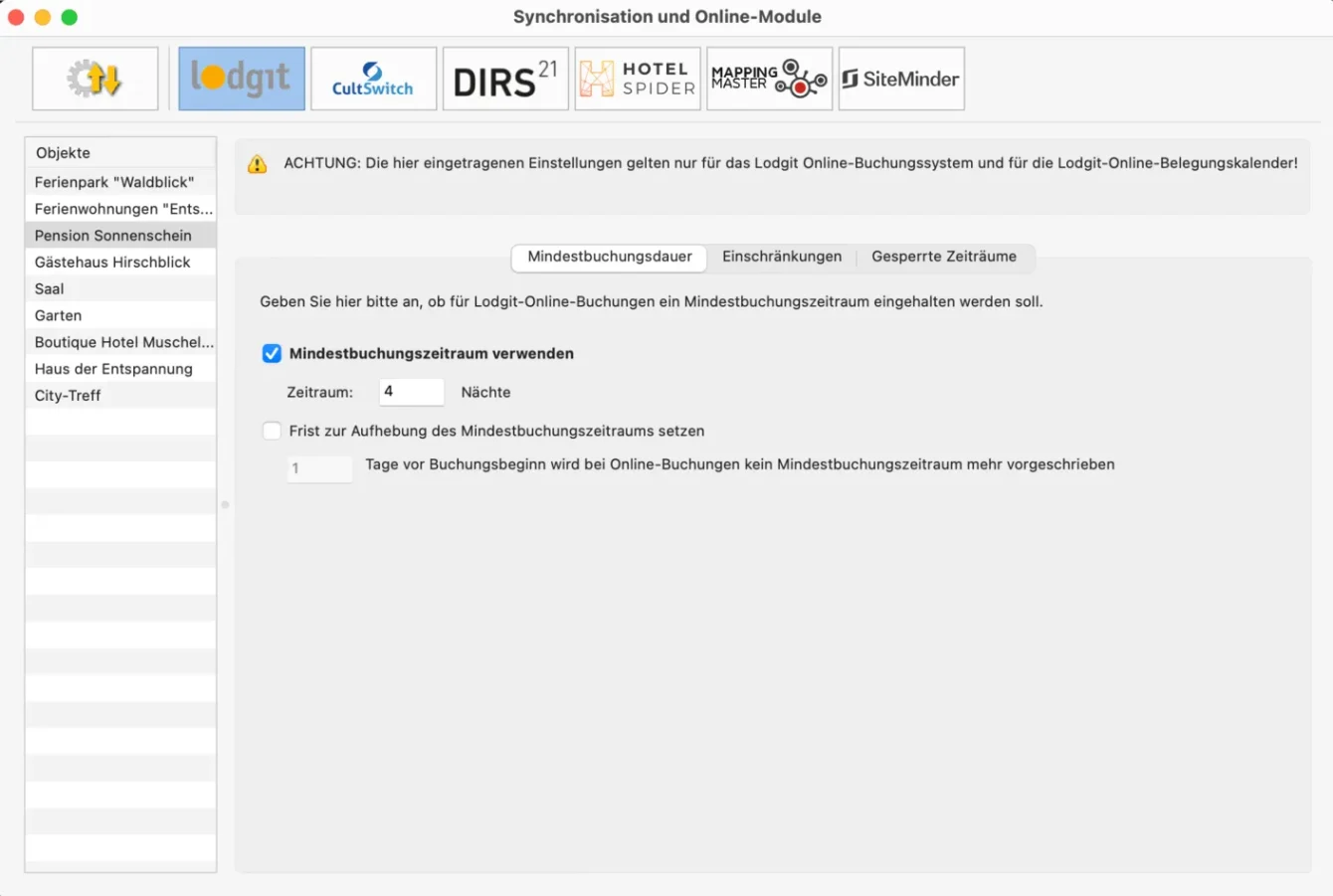Viewport: 1333px width, 896px height.
Task: Select the Lodgit module icon
Action: tap(242, 79)
